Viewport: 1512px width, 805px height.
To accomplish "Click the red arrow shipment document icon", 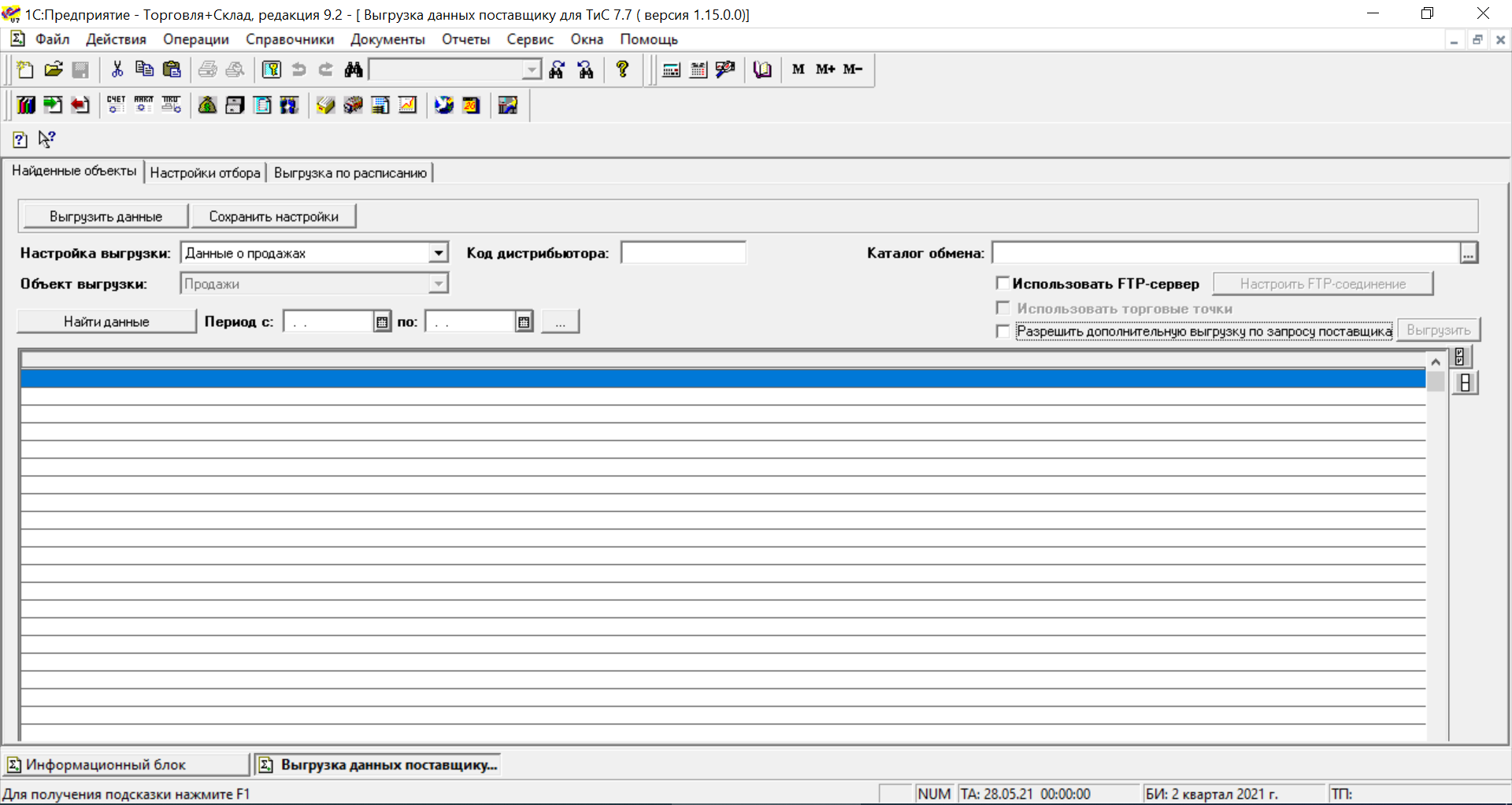I will tap(80, 105).
